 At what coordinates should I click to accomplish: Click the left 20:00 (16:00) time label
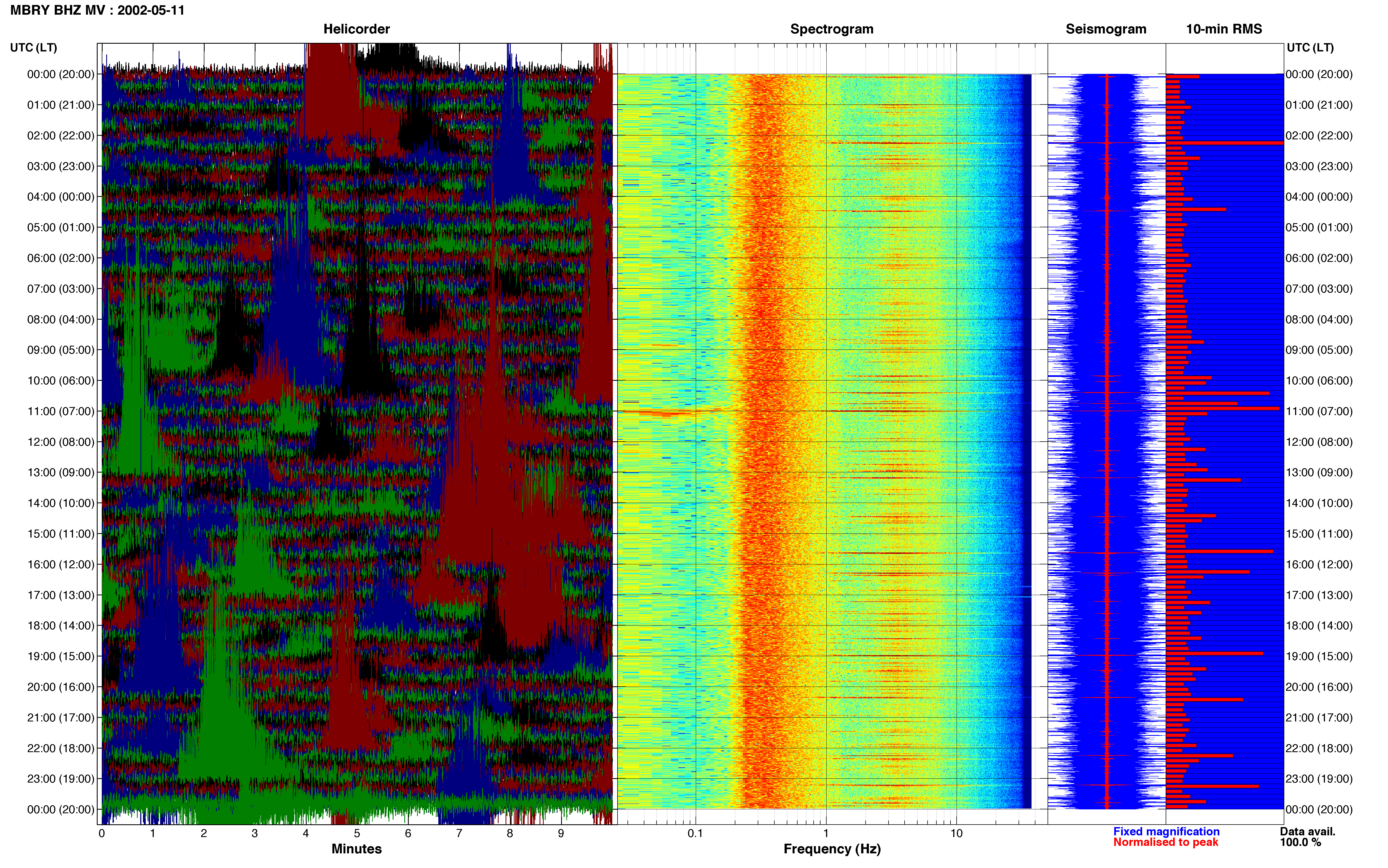[x=61, y=687]
